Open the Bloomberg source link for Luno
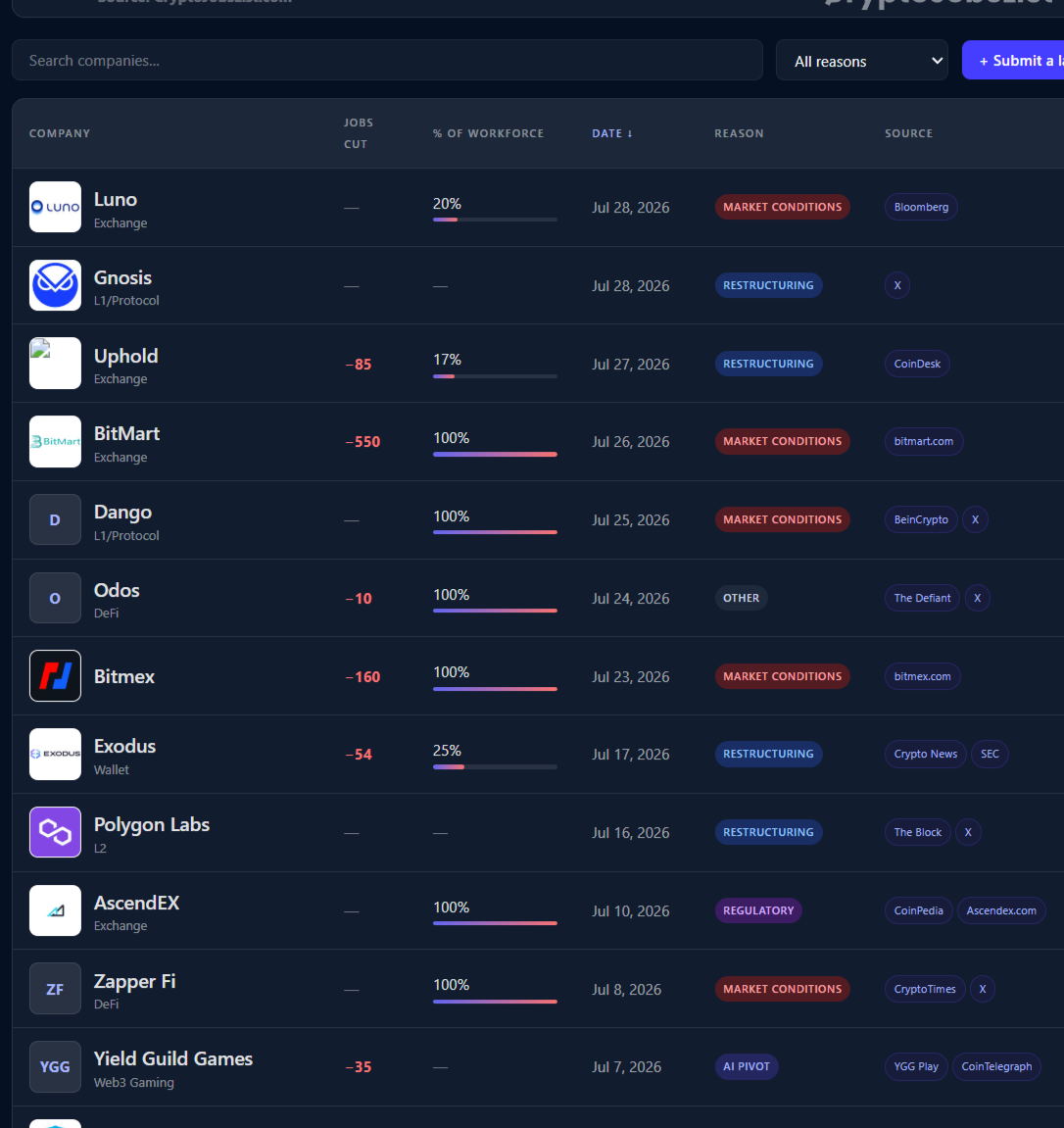Screen dimensions: 1064x1128 click(921, 207)
